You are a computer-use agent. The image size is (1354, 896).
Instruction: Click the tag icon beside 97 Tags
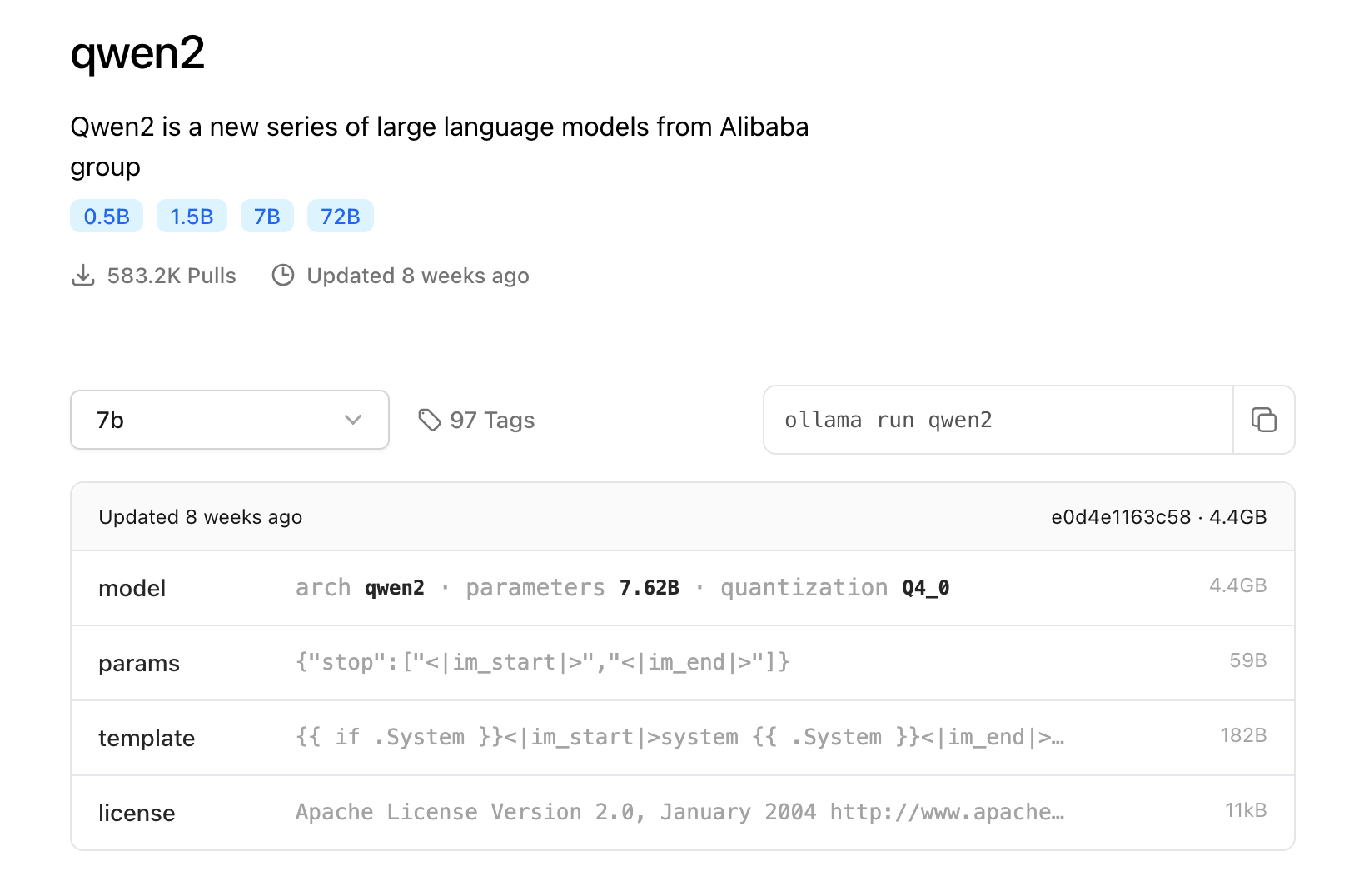click(x=429, y=421)
